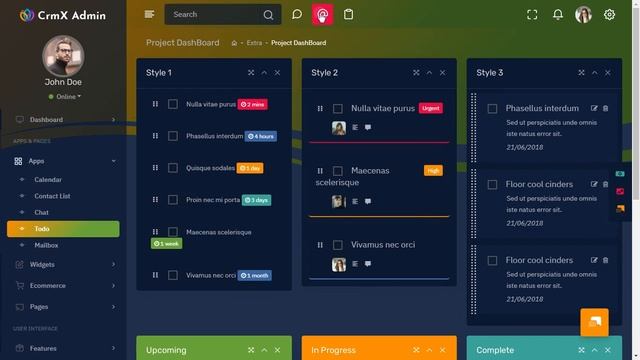Screen dimensions: 640x360
Task: Check Vivamus nec orci in Style 1
Action: point(173,275)
